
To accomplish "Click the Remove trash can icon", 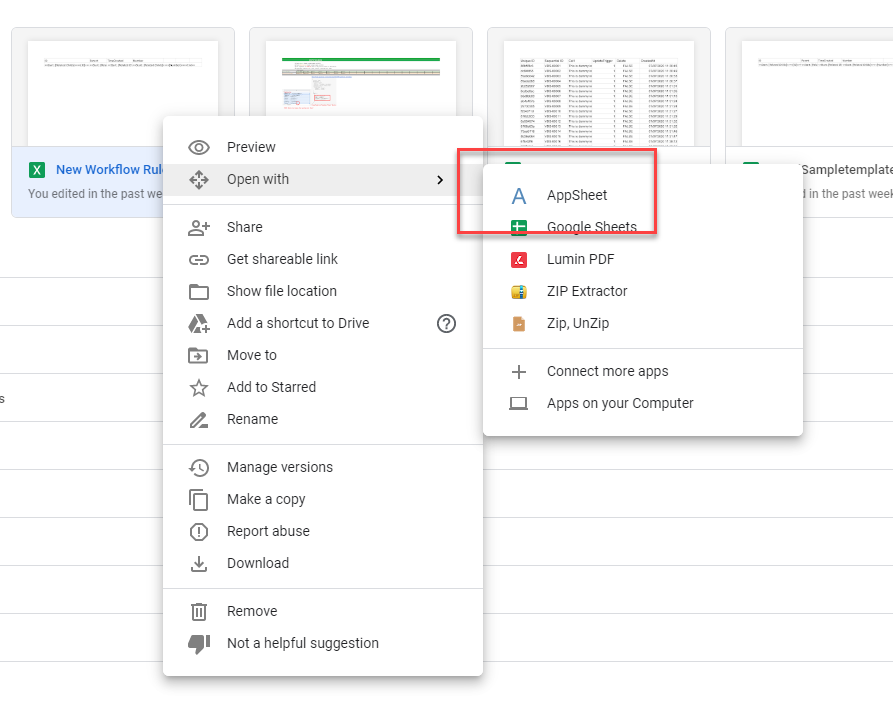I will 199,612.
